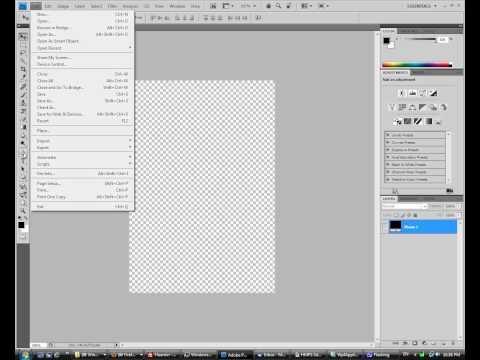Click the foreground color in the toolbox

coord(21,225)
